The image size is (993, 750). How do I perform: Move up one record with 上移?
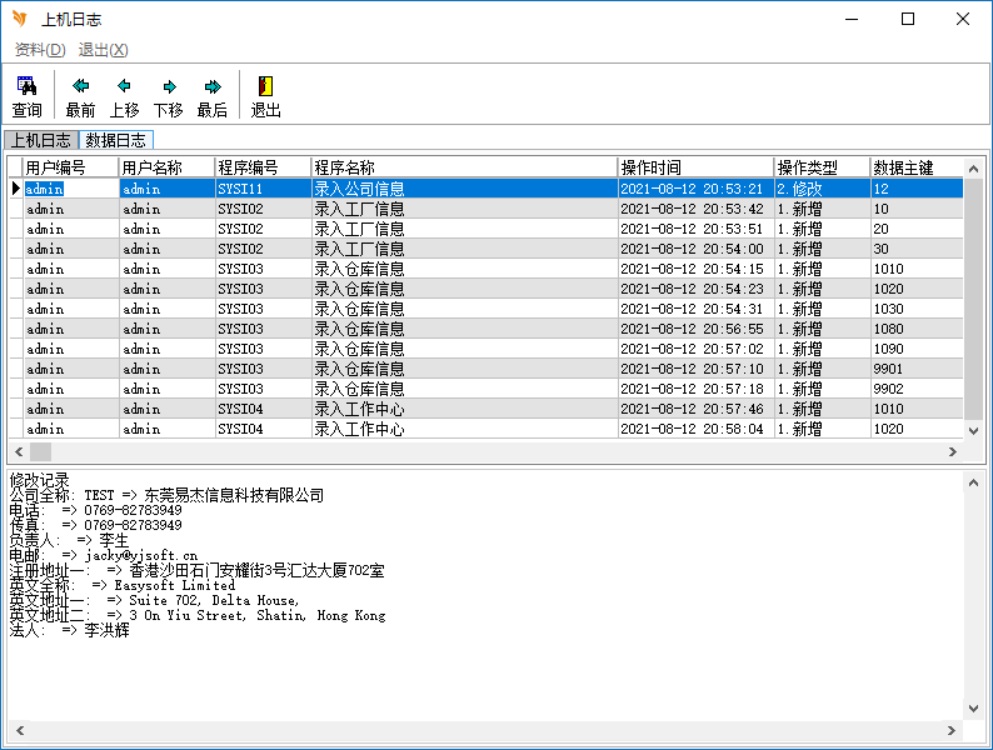(x=124, y=88)
